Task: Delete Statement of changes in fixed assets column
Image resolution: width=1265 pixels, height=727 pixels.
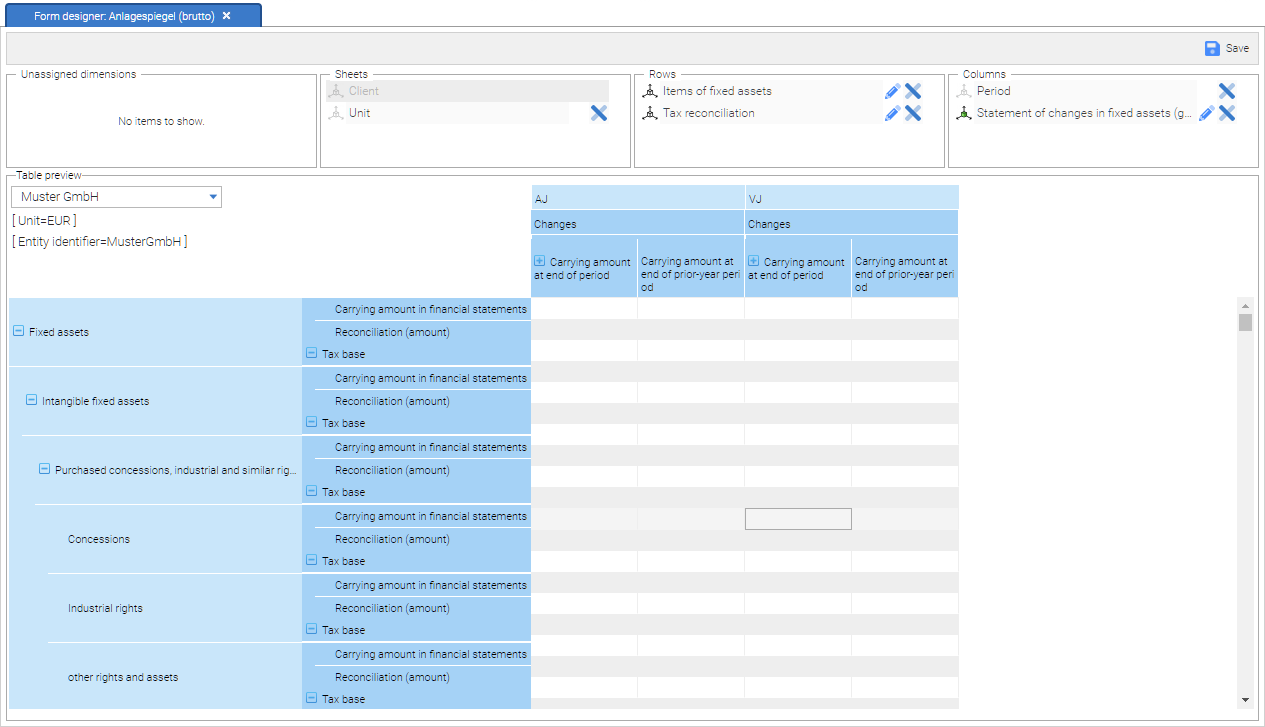Action: [1227, 113]
